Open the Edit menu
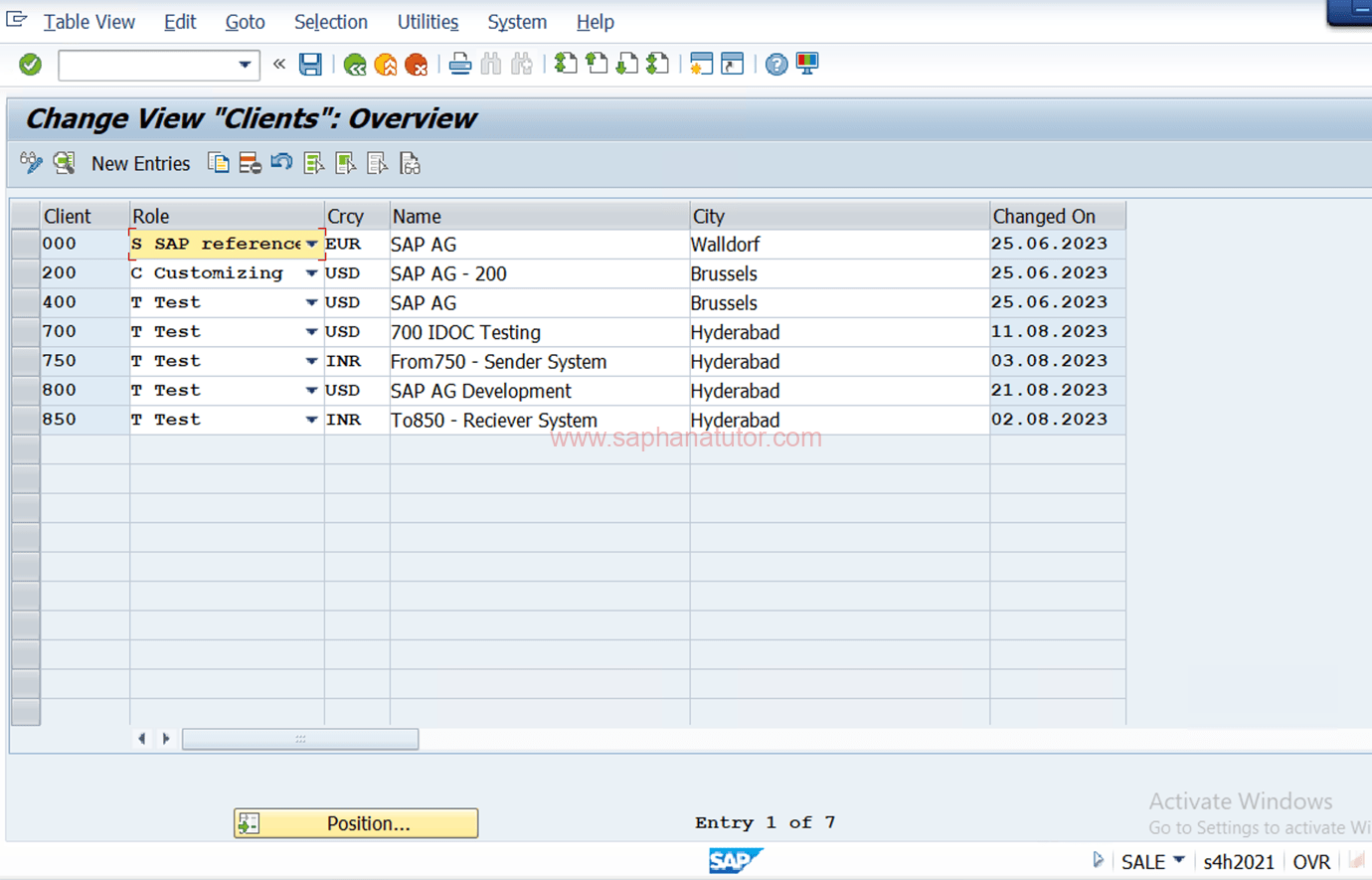Viewport: 1372px width, 880px height. pyautogui.click(x=180, y=22)
